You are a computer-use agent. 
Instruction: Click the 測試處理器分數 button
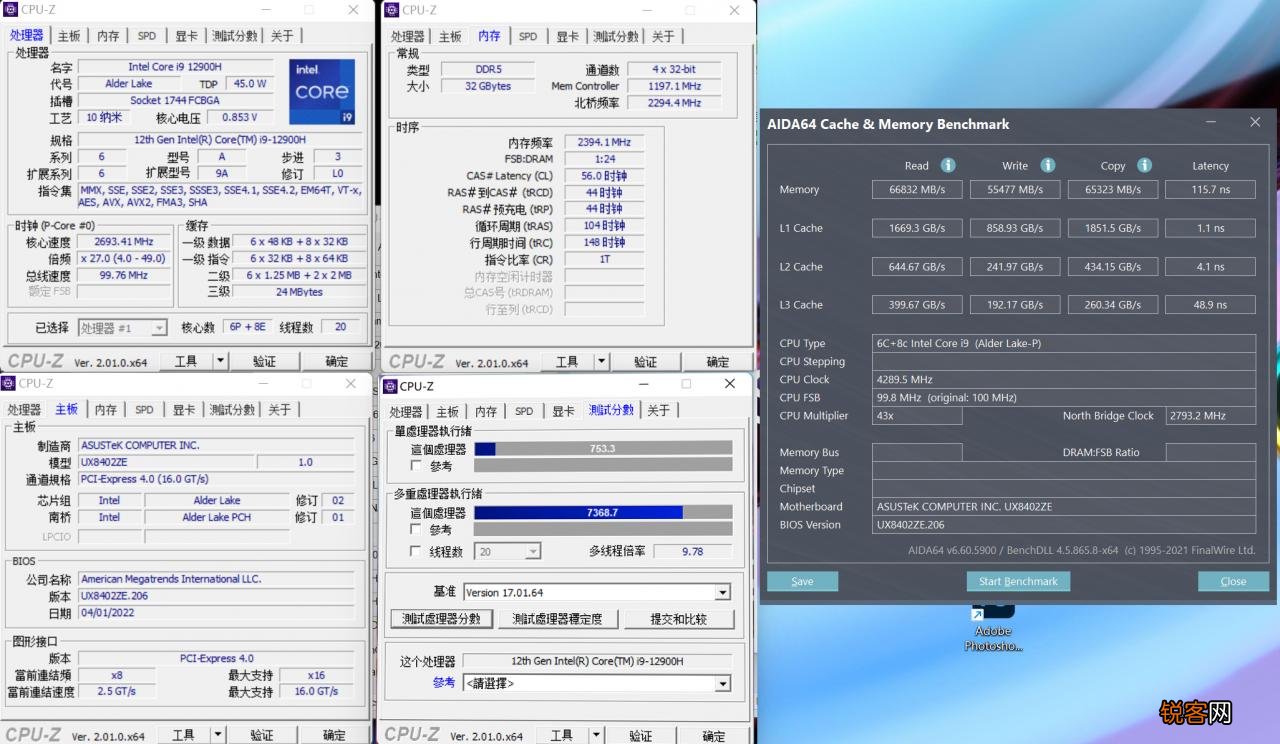click(x=441, y=619)
